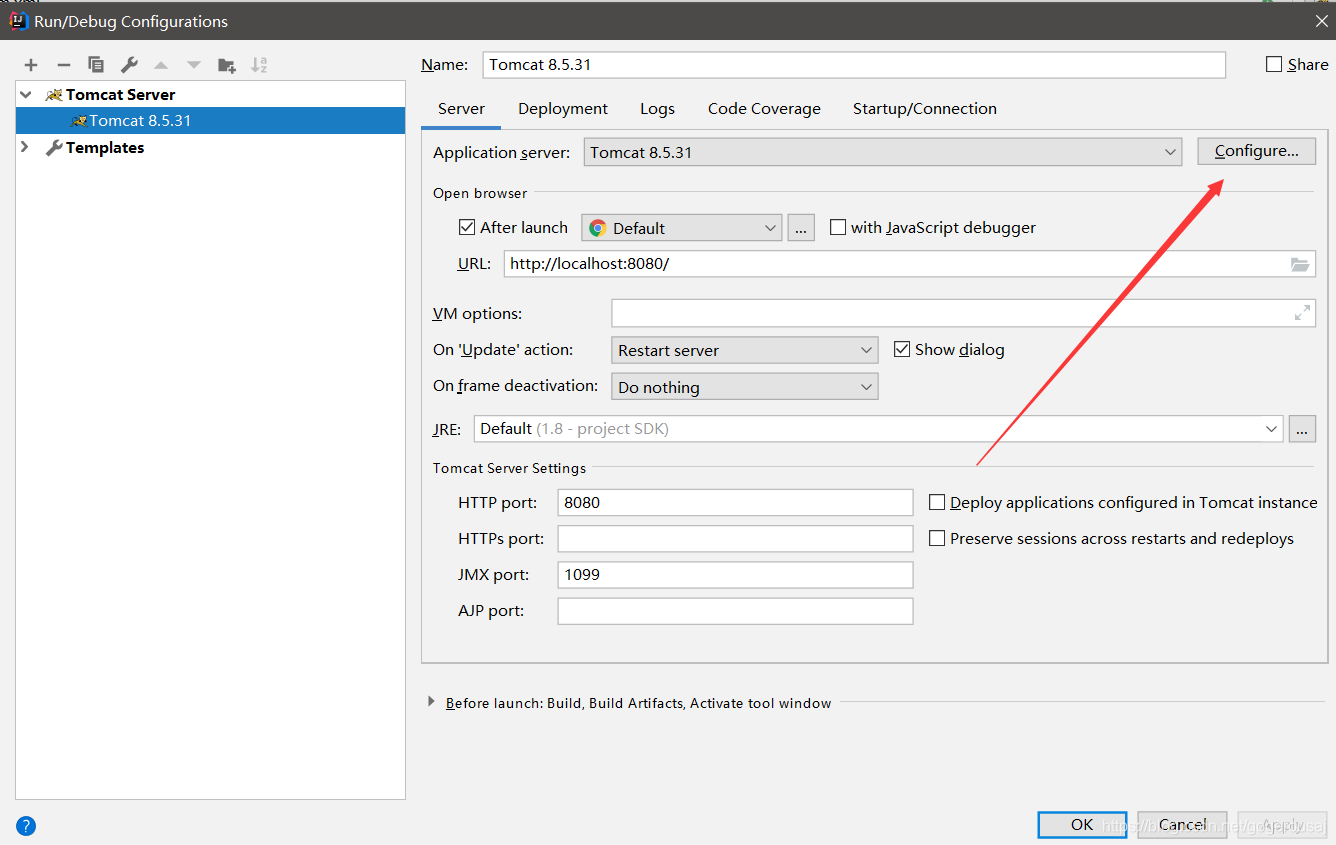Create a new folder with the folder-plus icon
The image size is (1336, 845).
[227, 65]
